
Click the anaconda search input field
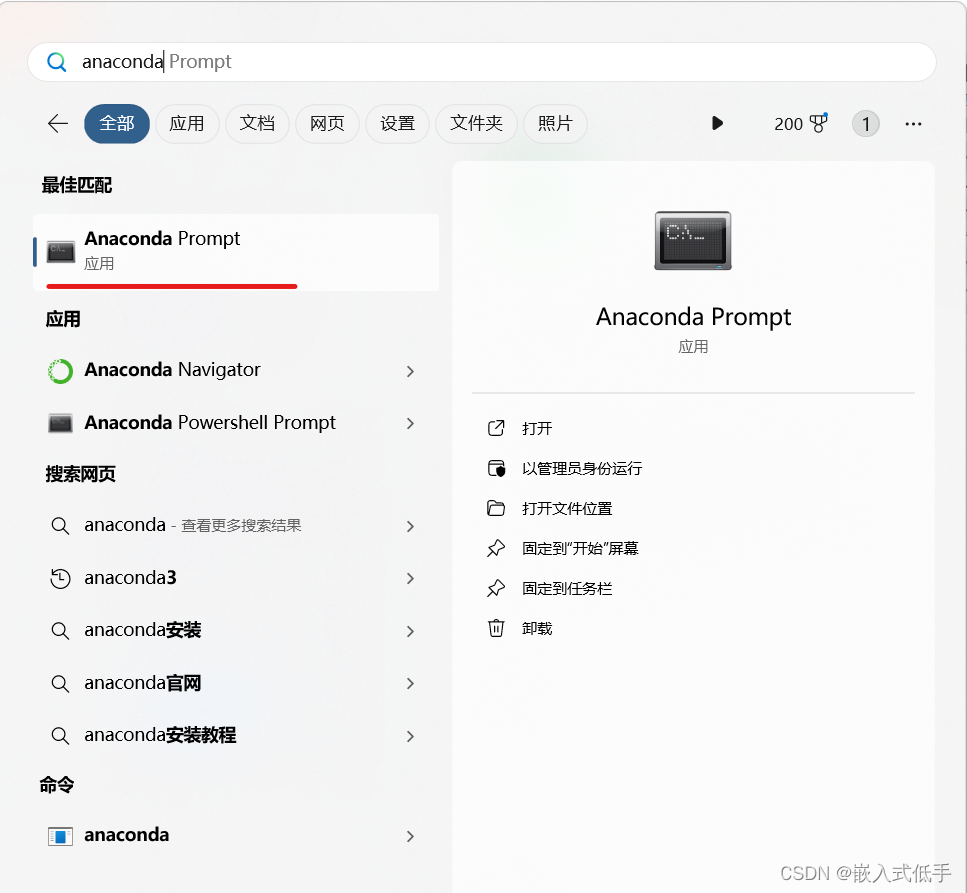482,62
